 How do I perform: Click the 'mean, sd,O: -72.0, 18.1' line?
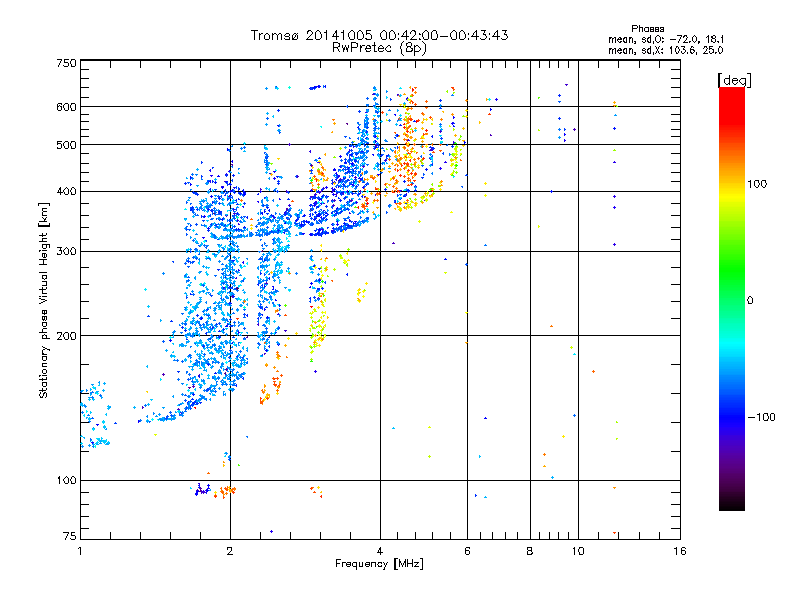tap(665, 40)
